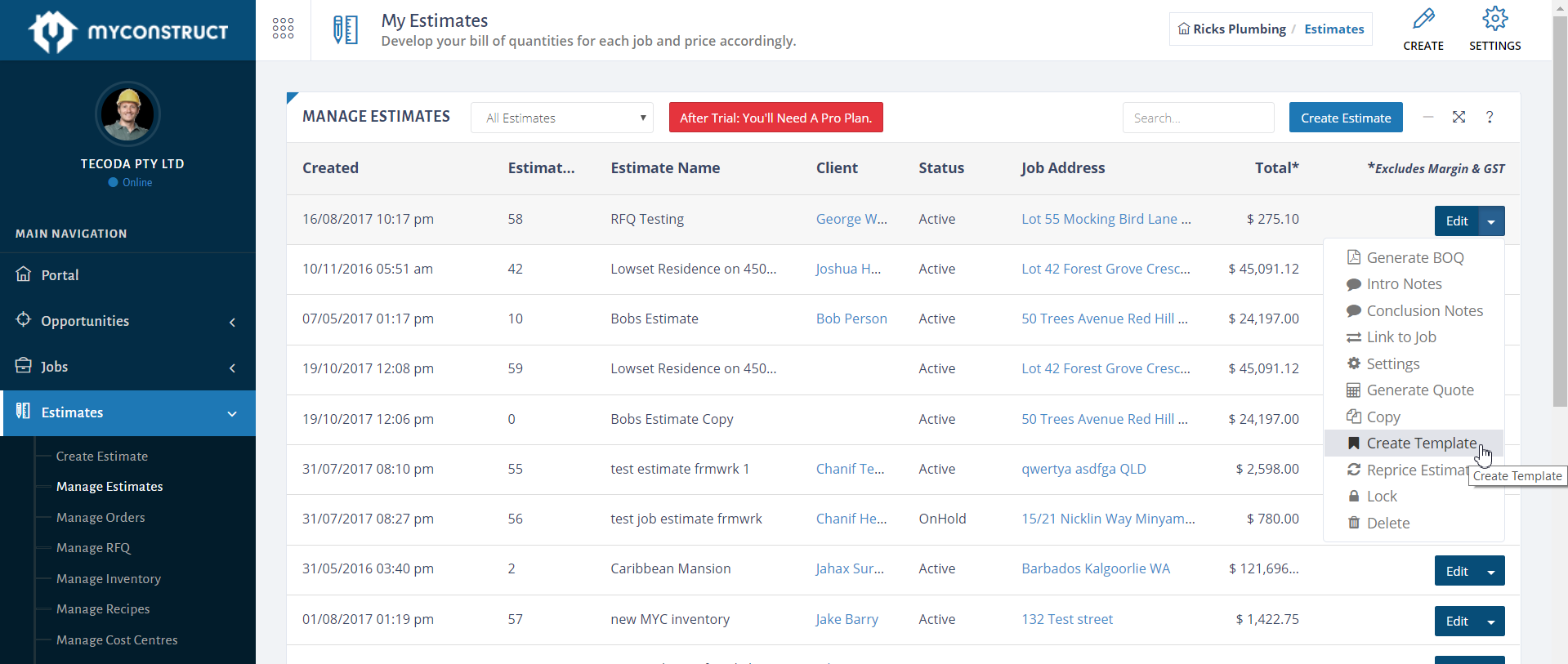The image size is (1568, 664).
Task: Open Manage Orders in sidebar
Action: coord(101,517)
